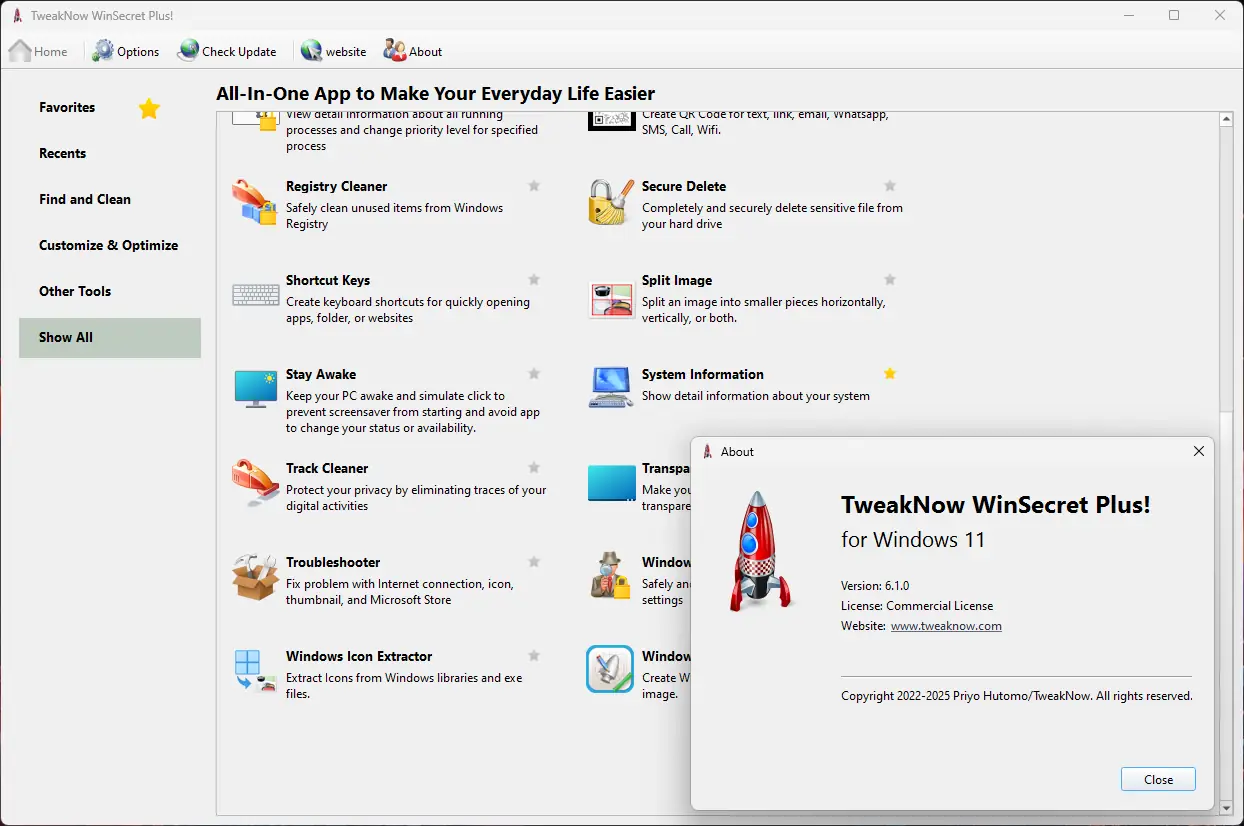Toggle favorite star for Registry Cleaner
This screenshot has width=1244, height=826.
534,186
